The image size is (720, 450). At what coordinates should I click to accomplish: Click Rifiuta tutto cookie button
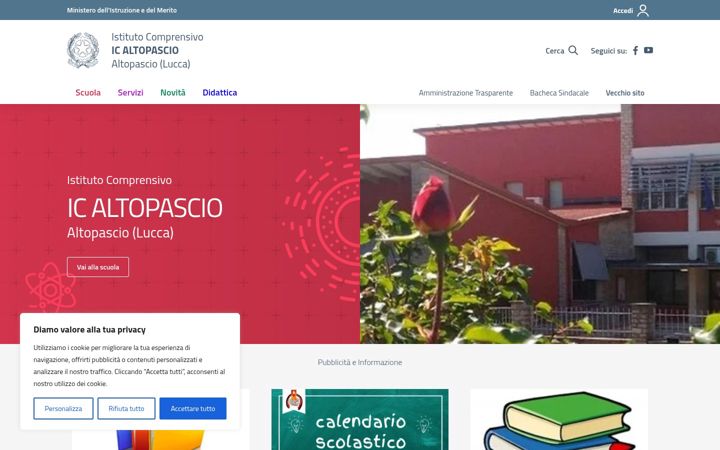coord(126,408)
